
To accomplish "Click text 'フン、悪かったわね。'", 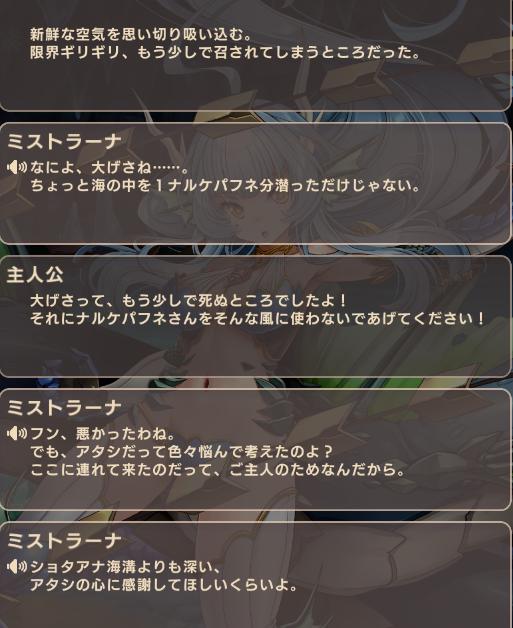I will click(x=103, y=434).
